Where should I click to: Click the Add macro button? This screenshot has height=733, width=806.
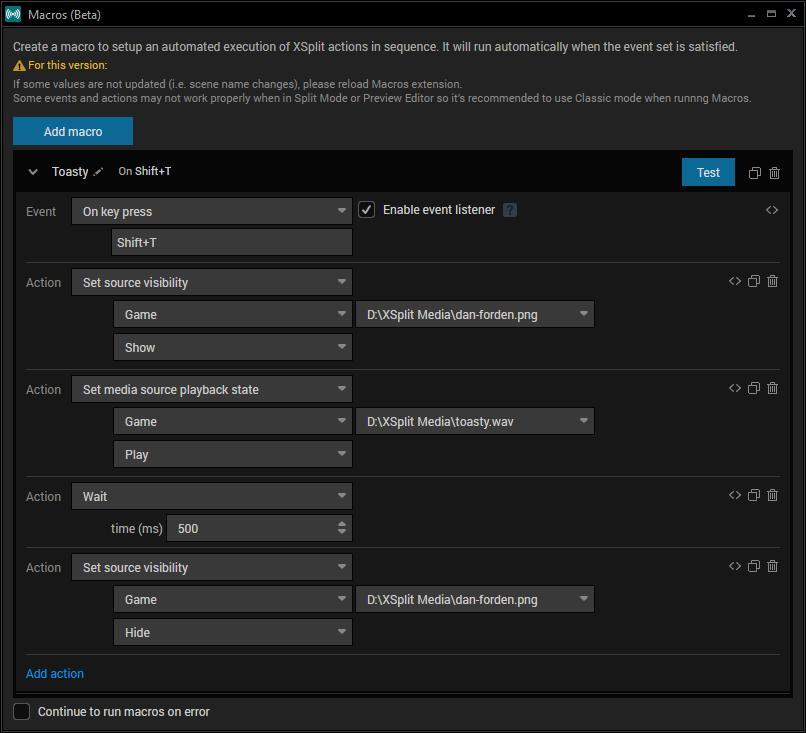[73, 131]
